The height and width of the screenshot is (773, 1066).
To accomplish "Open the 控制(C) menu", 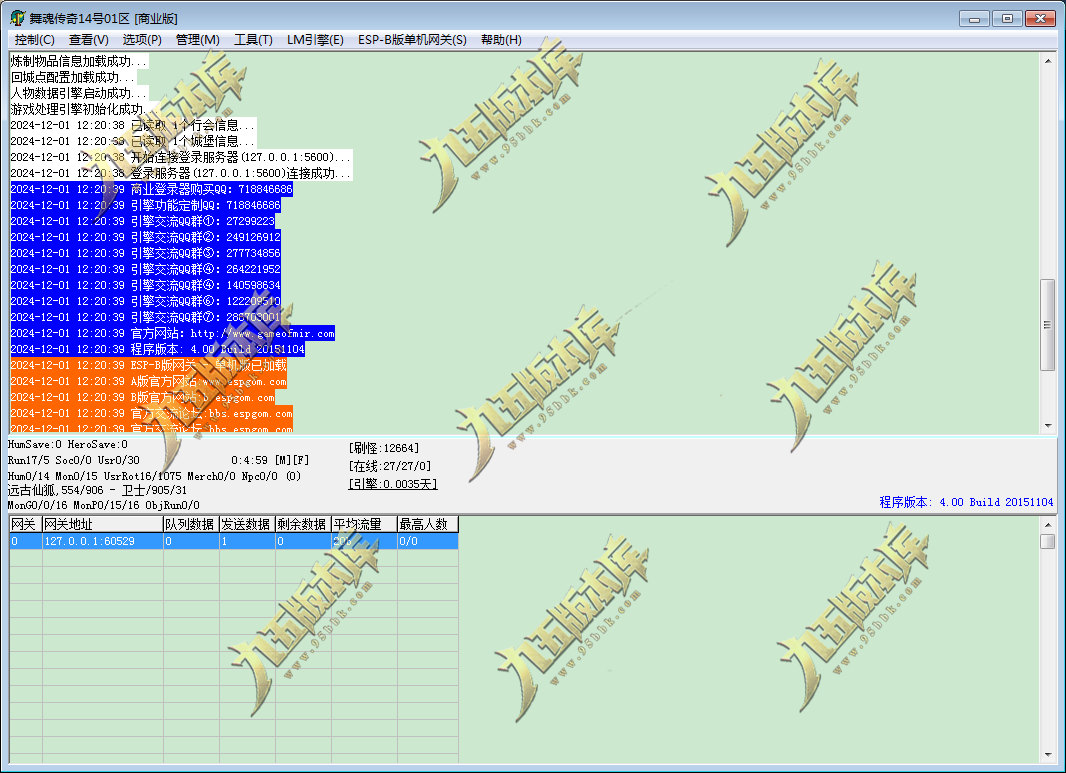I will (35, 40).
